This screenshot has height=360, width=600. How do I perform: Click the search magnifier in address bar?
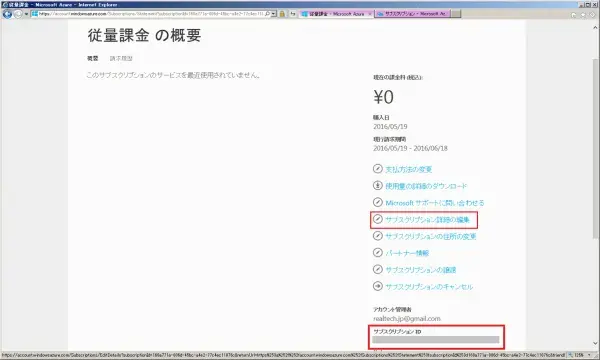[x=267, y=14]
